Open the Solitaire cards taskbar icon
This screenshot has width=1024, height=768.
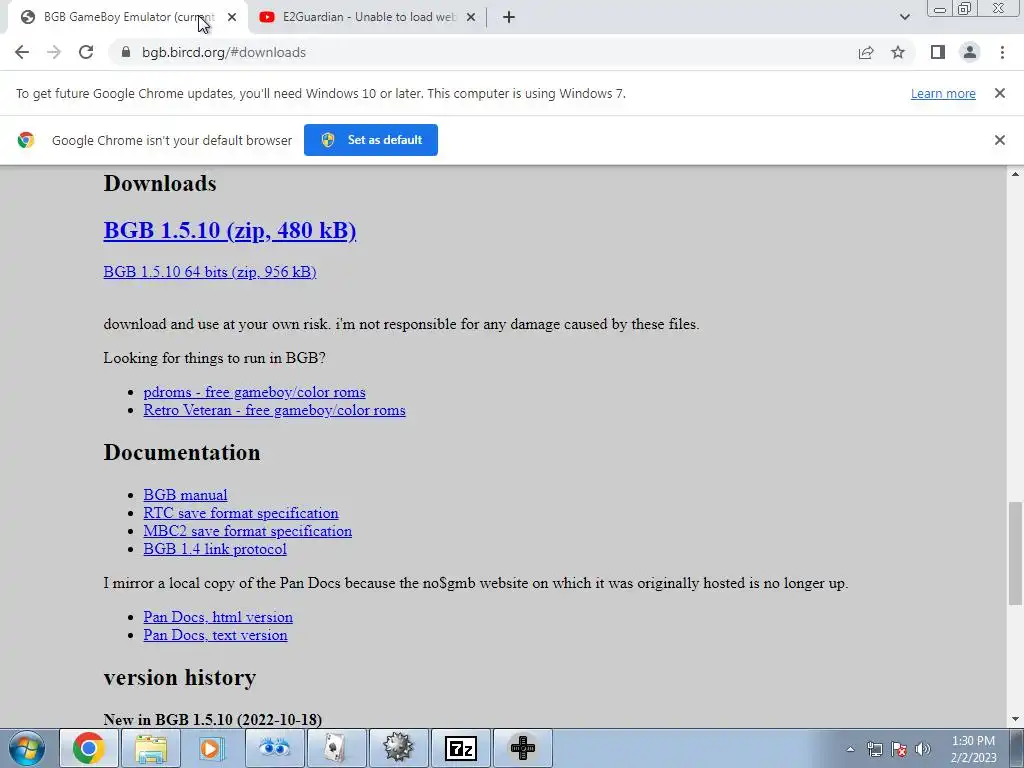point(336,748)
